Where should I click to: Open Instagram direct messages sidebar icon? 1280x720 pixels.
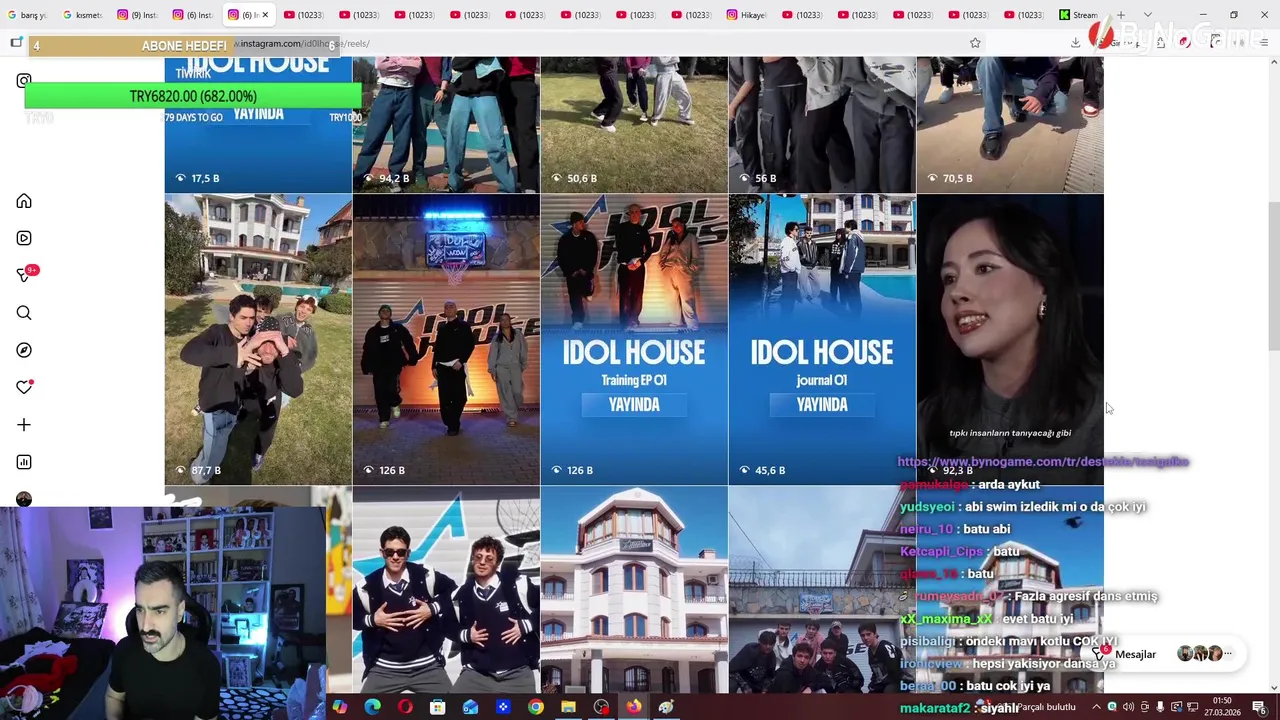(24, 275)
